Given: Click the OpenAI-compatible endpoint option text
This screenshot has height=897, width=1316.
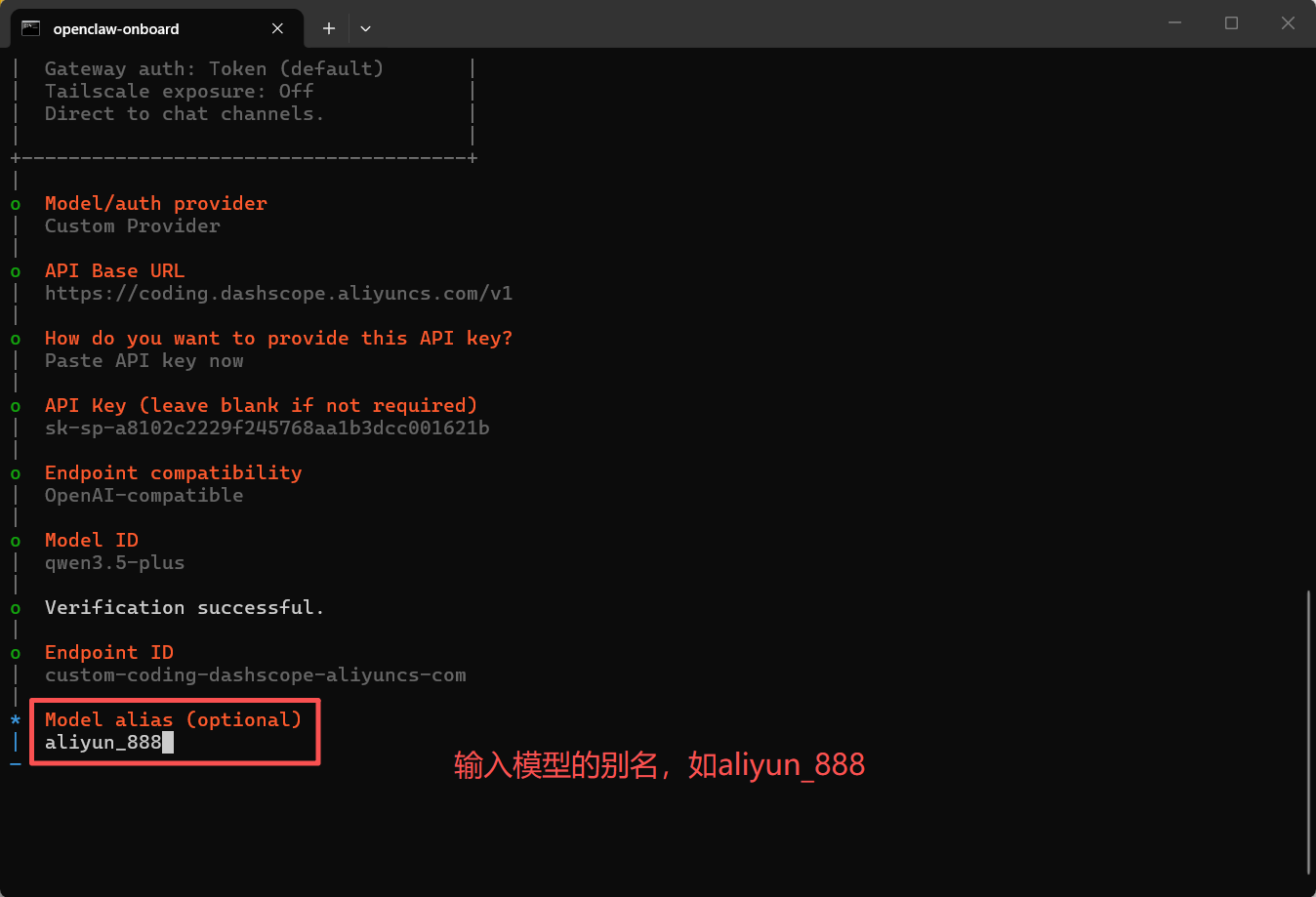Looking at the screenshot, I should pos(144,495).
